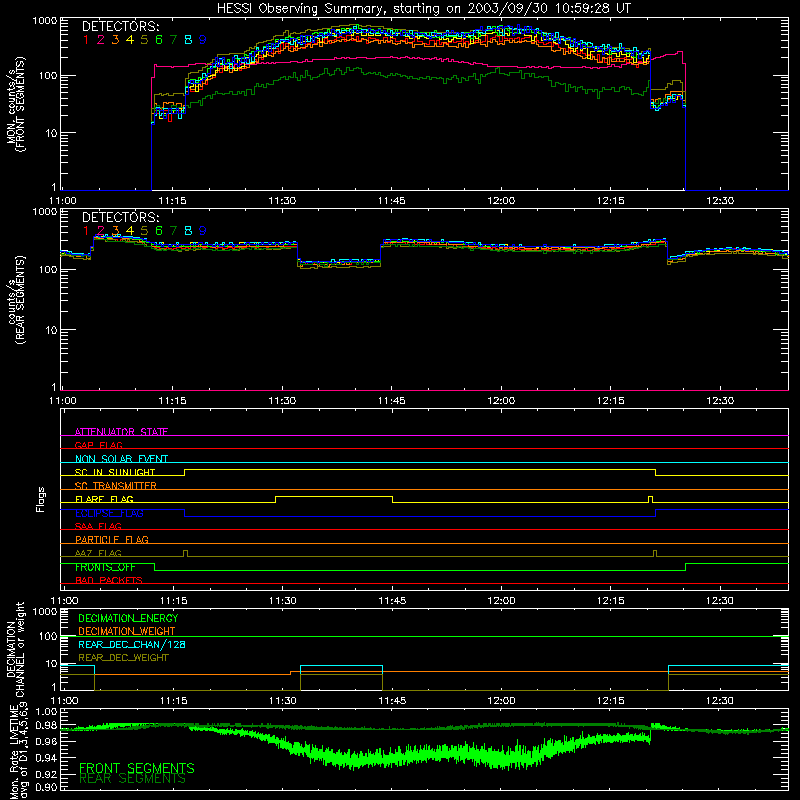Select blue detector 9 label in front segments legend
The image size is (800, 800).
(203, 39)
